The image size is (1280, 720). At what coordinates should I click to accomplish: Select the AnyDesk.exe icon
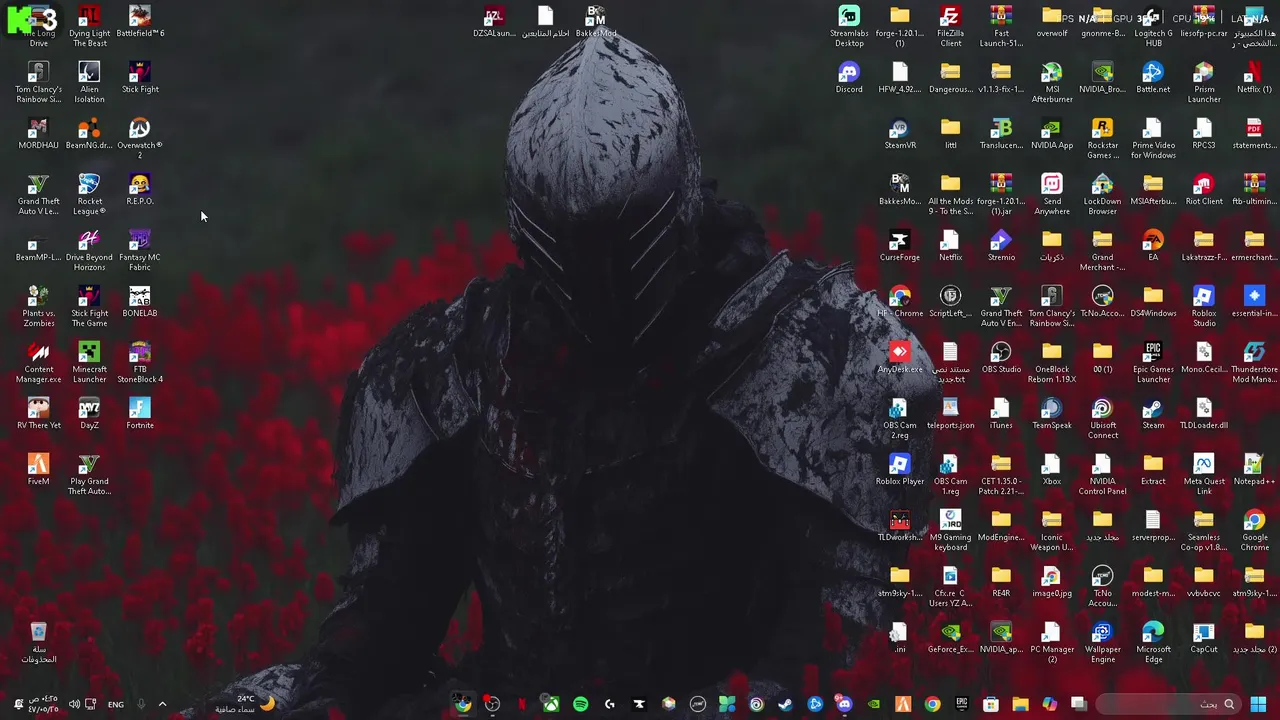(x=900, y=359)
